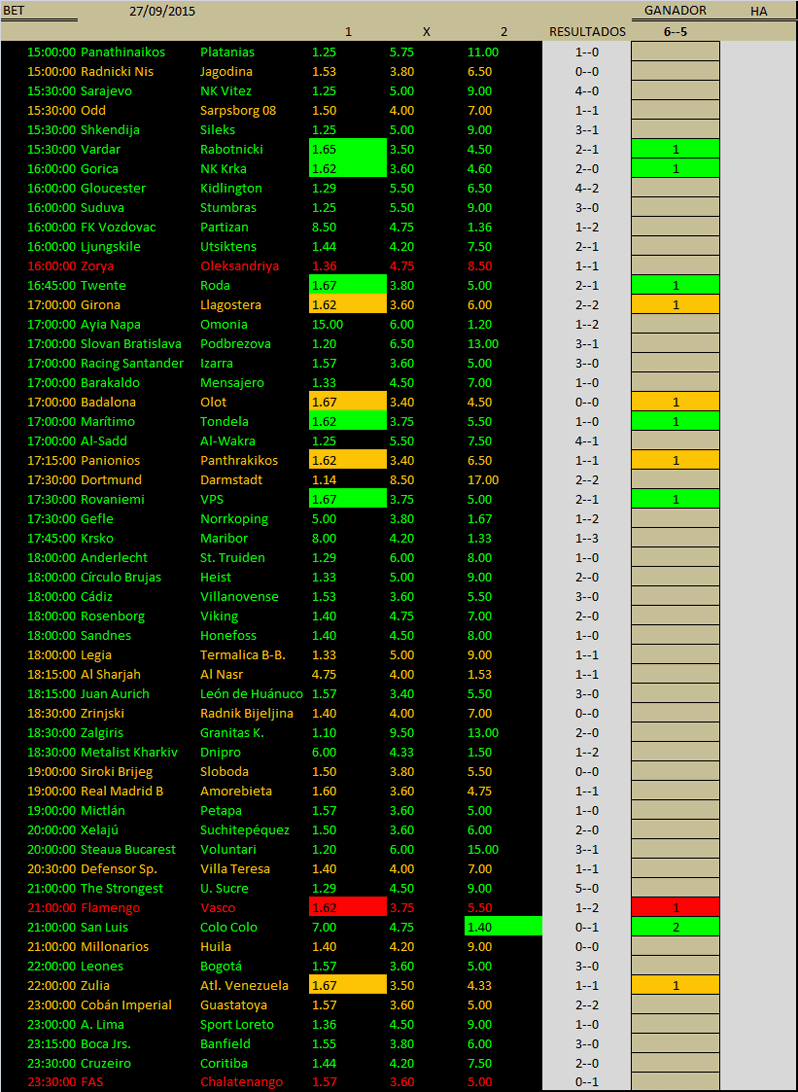Click Rosenborg team cell
Viewport: 798px width, 1092px height.
(x=112, y=616)
